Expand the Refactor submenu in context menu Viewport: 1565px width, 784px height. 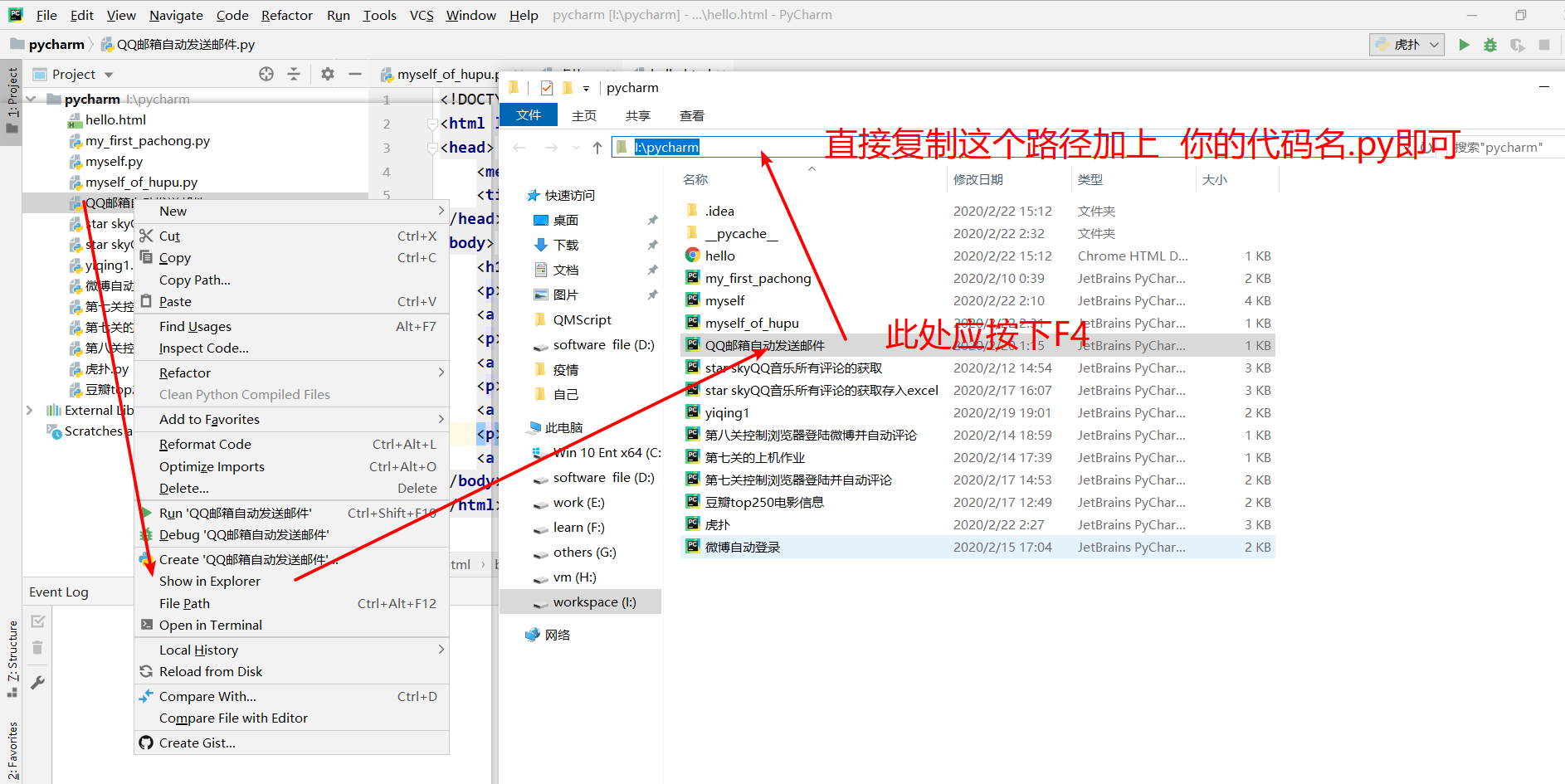coord(291,373)
